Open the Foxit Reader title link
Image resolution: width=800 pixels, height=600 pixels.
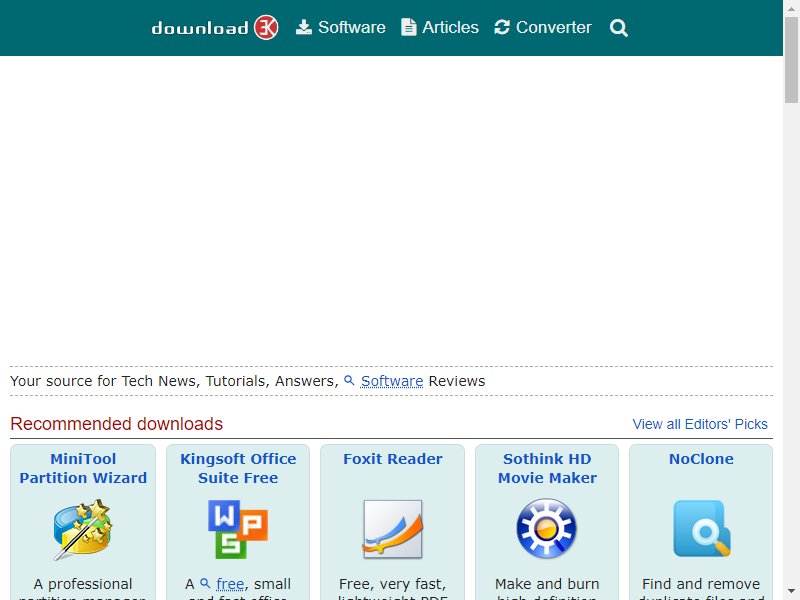click(x=393, y=459)
